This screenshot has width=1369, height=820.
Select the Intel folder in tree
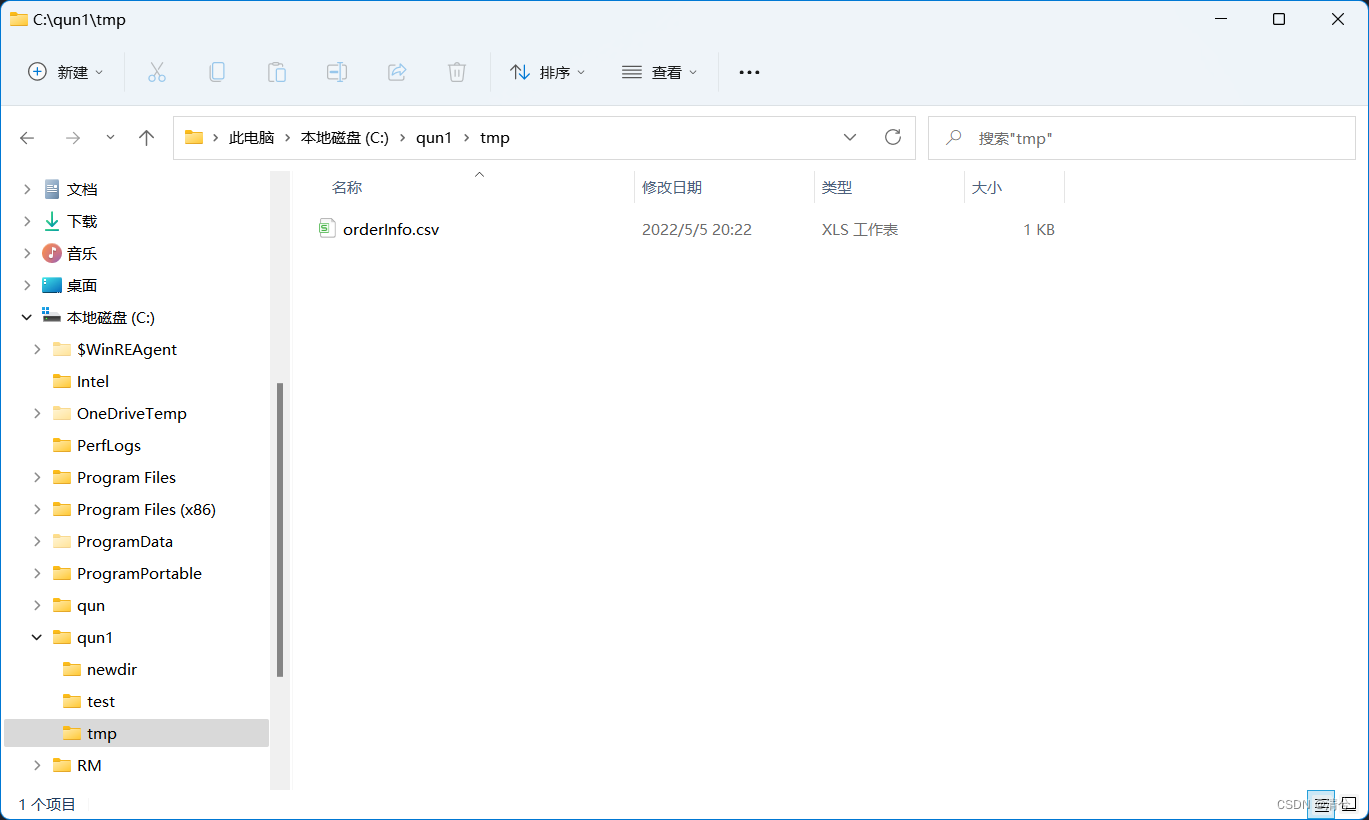point(93,381)
